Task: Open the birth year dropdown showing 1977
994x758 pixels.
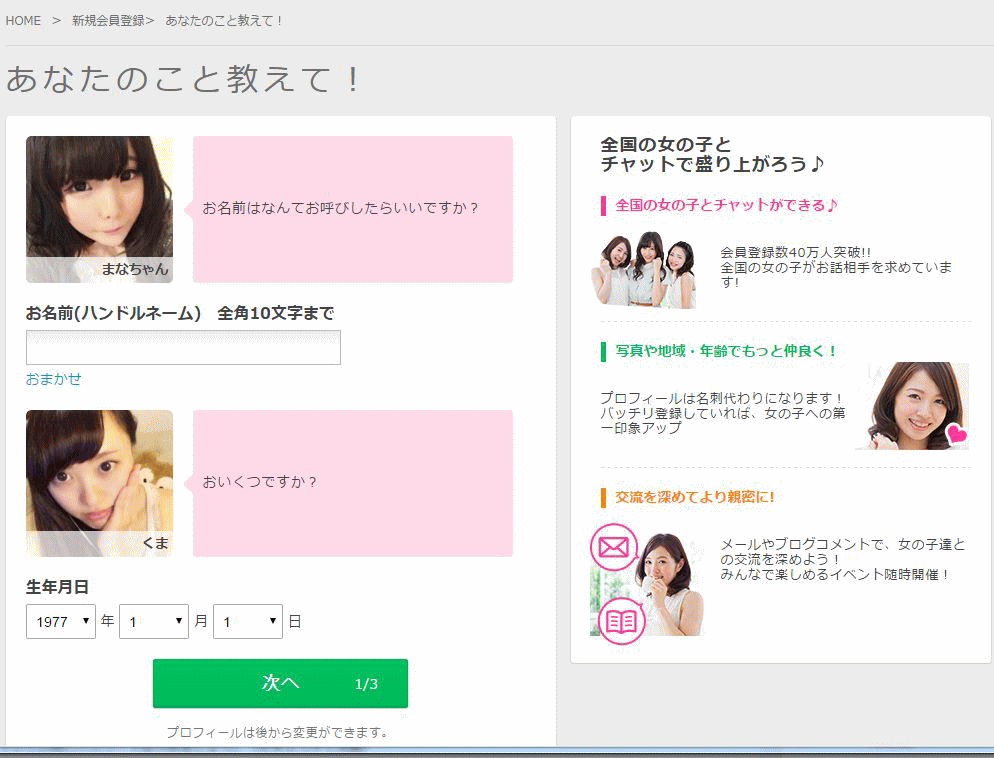Action: point(60,622)
